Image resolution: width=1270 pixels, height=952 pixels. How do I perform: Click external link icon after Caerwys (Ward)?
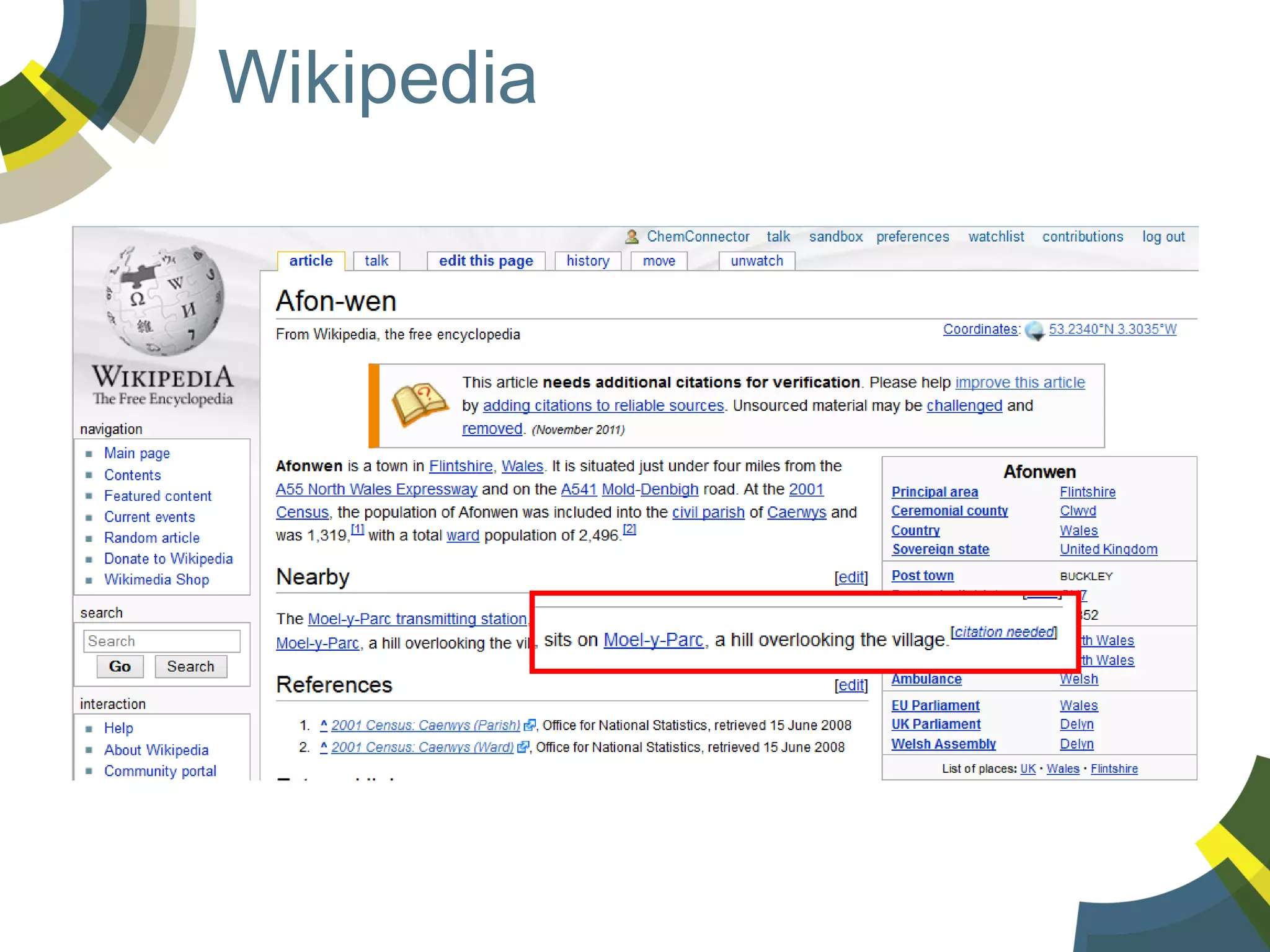tap(523, 747)
